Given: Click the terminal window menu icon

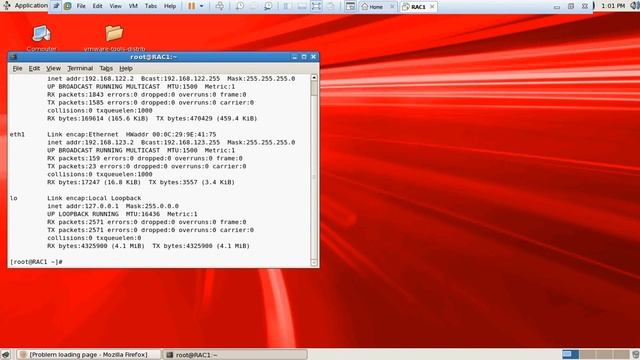Looking at the screenshot, I should [x=13, y=57].
